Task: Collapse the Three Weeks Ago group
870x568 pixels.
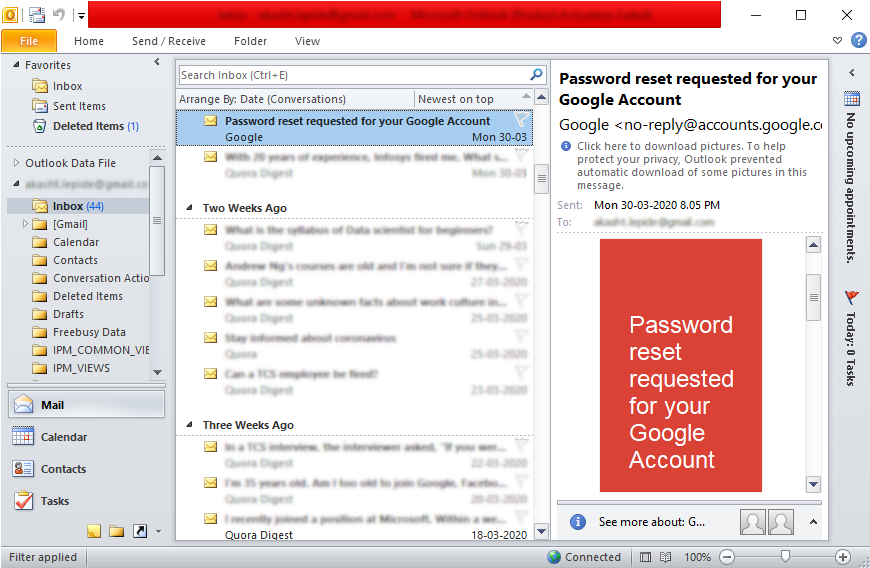Action: 189,424
